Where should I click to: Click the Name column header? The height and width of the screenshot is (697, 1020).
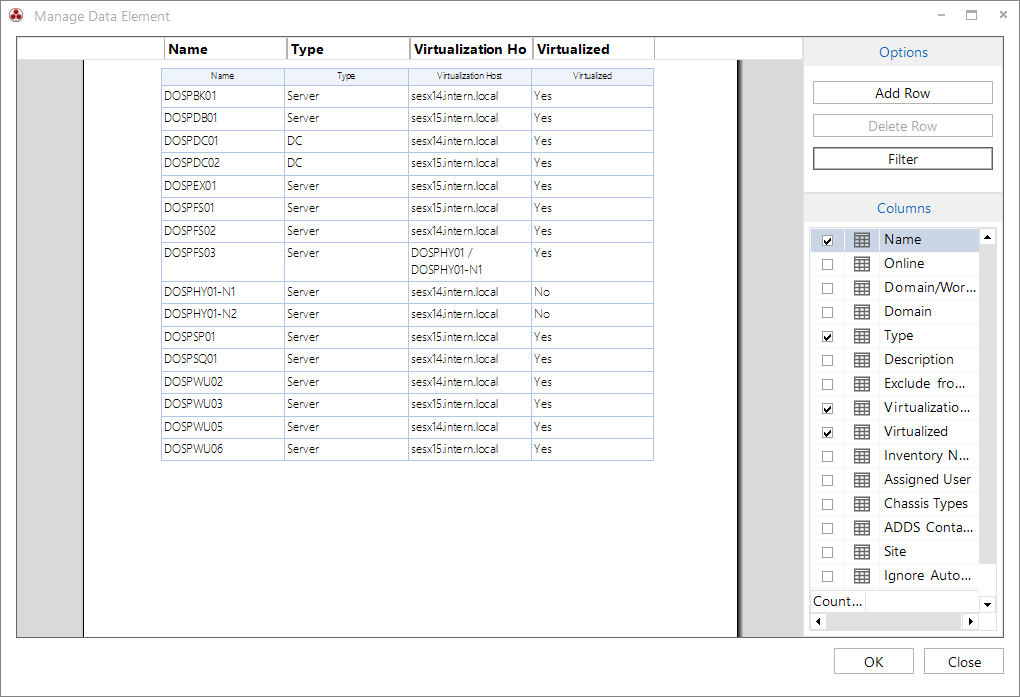tap(225, 49)
